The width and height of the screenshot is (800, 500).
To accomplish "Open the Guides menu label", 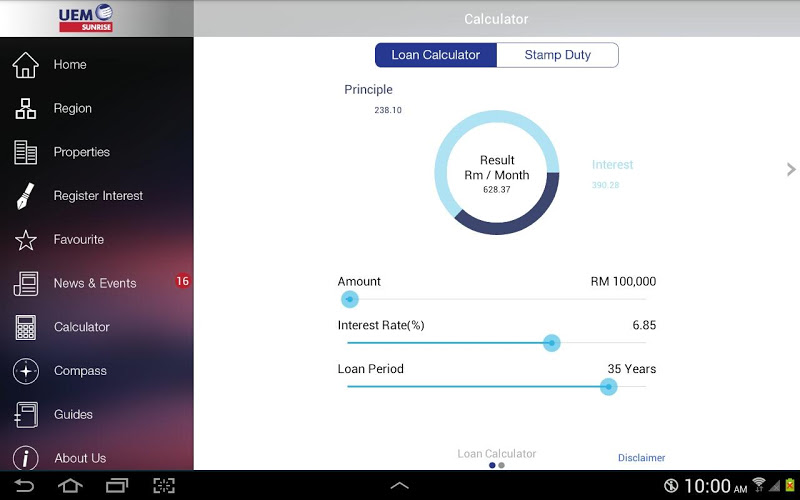I will tap(73, 415).
